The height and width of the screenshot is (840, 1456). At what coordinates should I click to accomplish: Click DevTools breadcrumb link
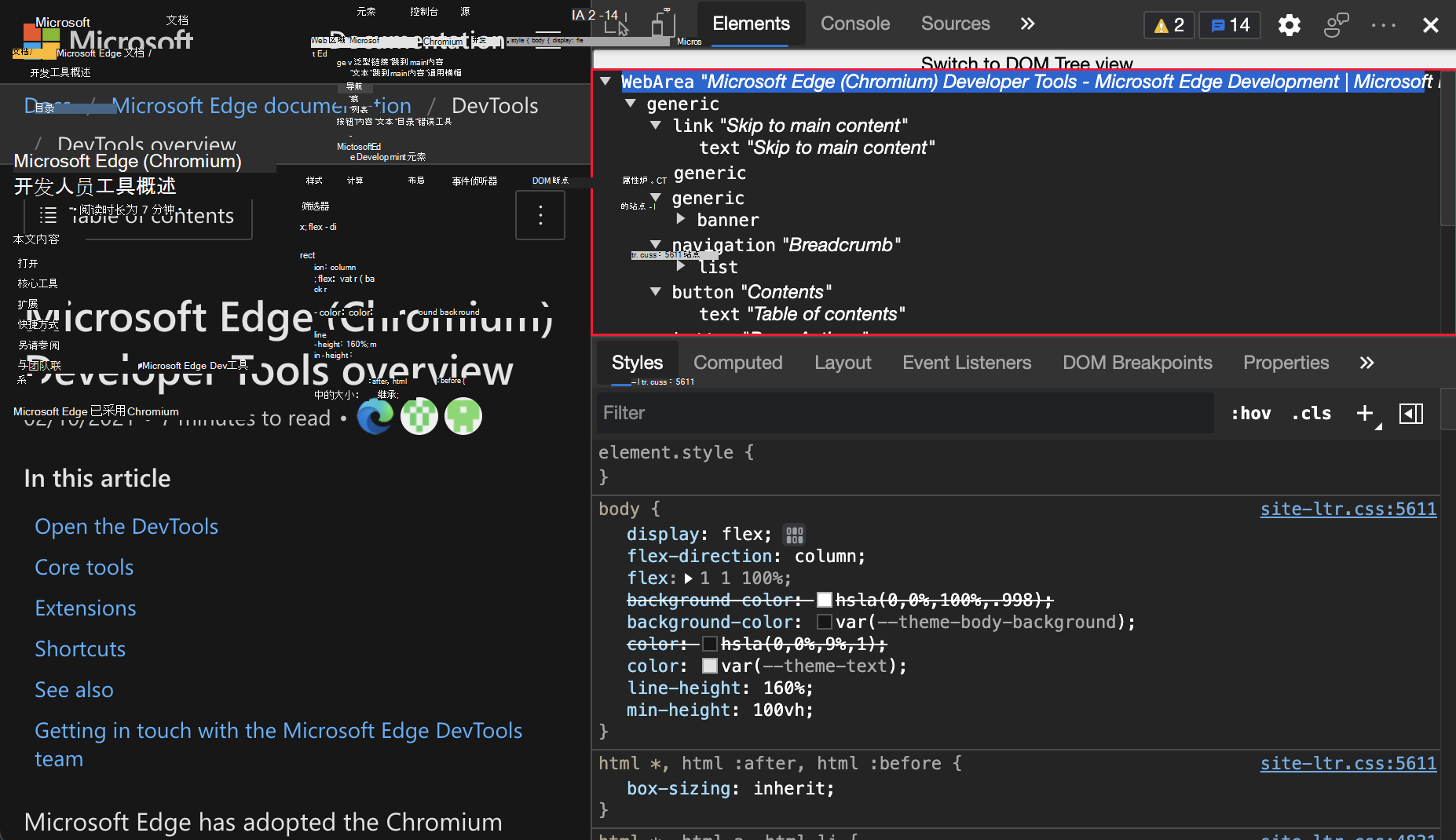[495, 105]
